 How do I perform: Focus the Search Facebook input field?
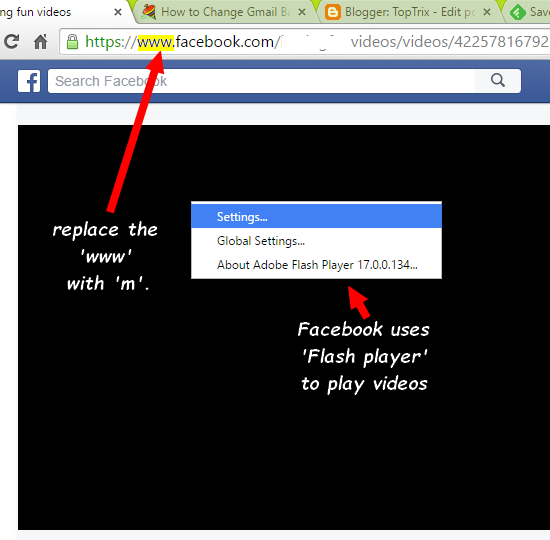click(x=261, y=81)
